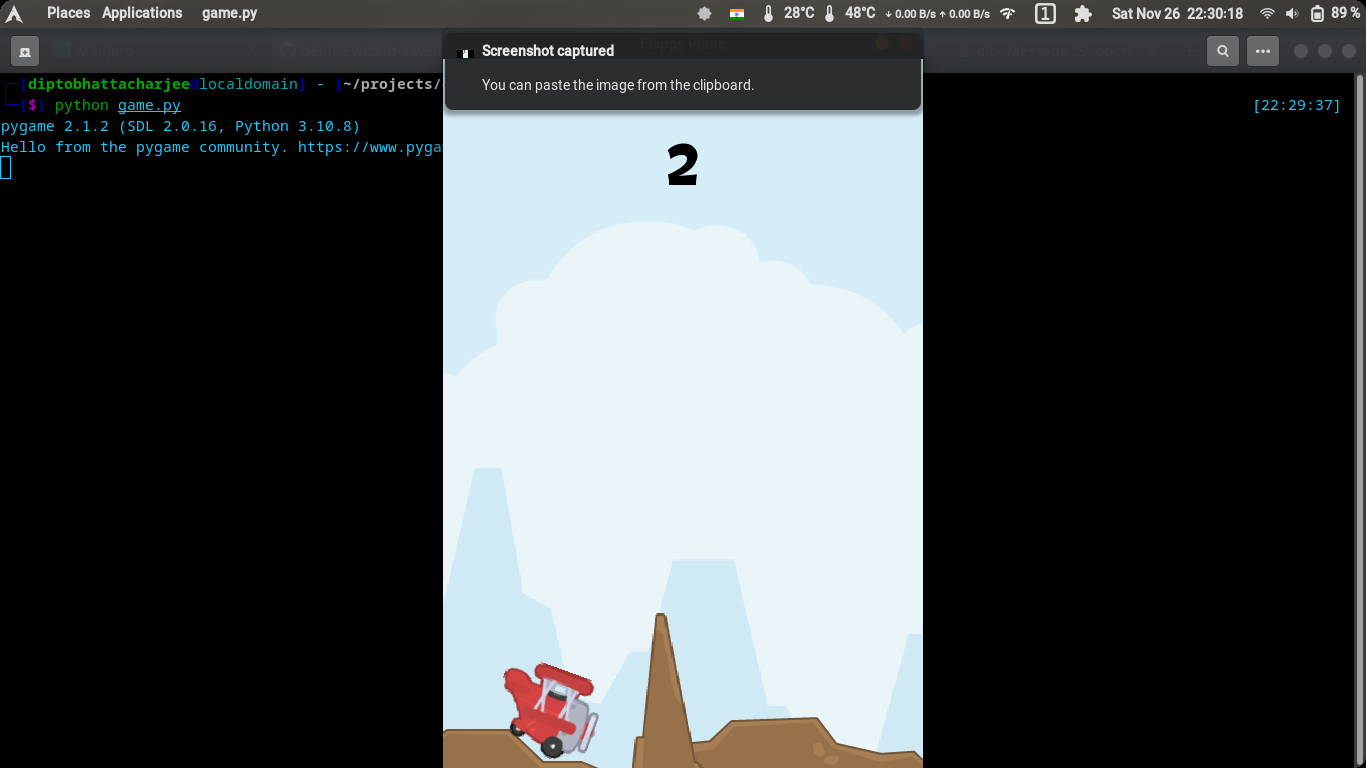Click the volume speaker icon

coord(1292,14)
